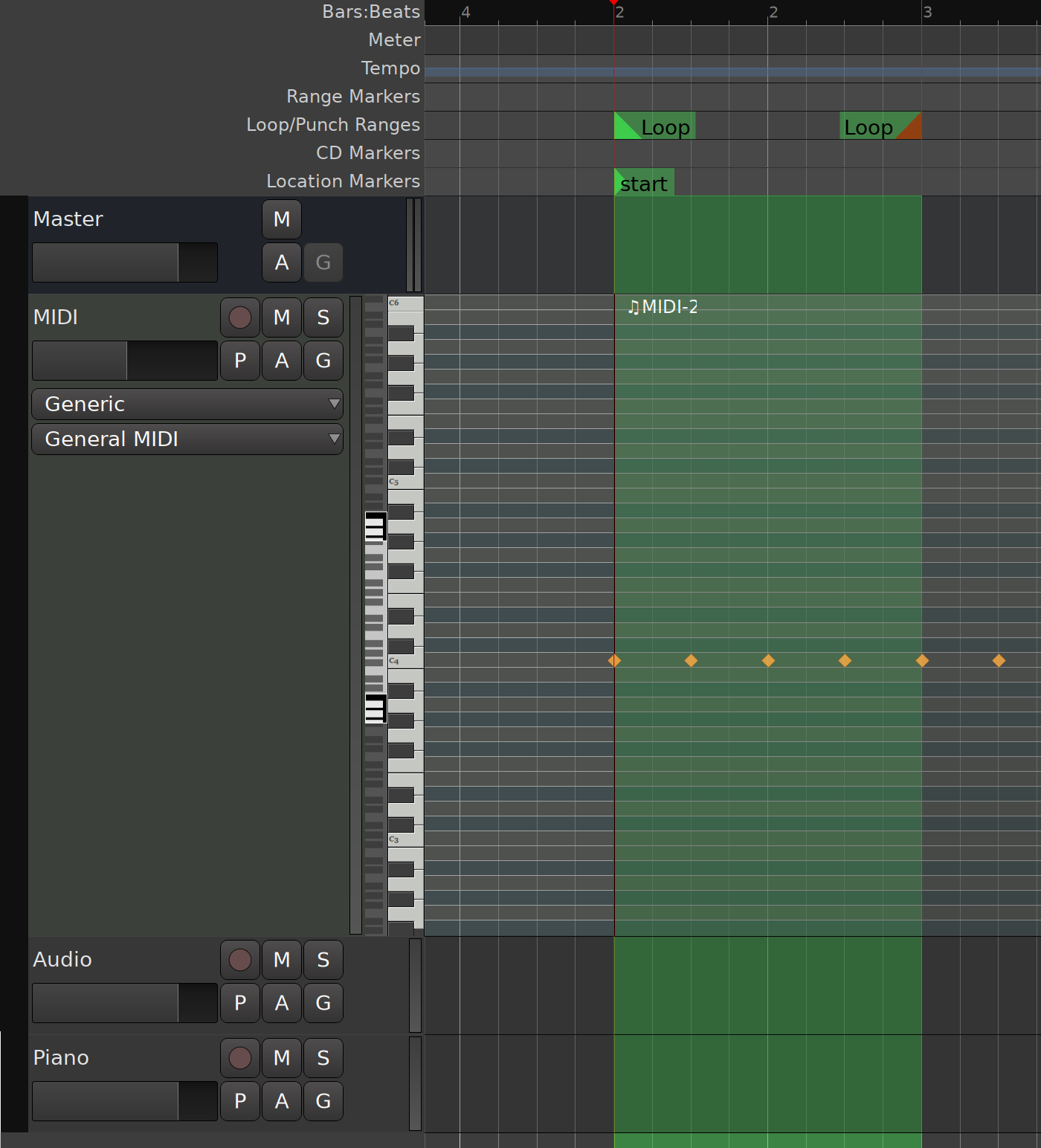Select the 'start' location marker
Screen dimensions: 1041x1148
644,183
